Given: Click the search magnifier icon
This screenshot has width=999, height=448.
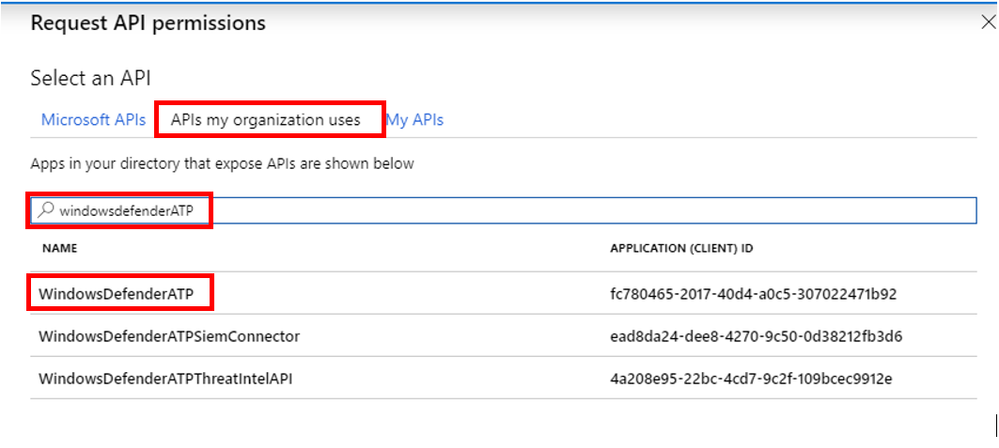Looking at the screenshot, I should click(x=45, y=210).
